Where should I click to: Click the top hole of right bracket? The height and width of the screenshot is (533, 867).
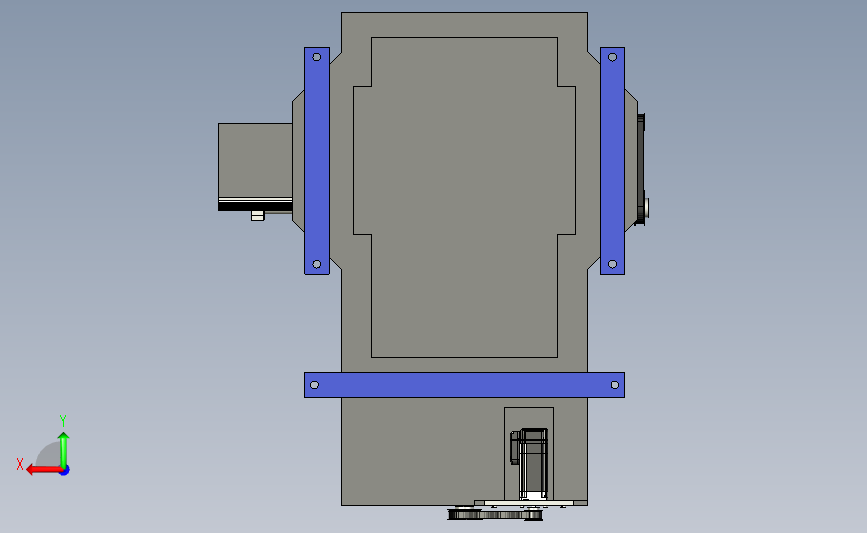point(612,57)
